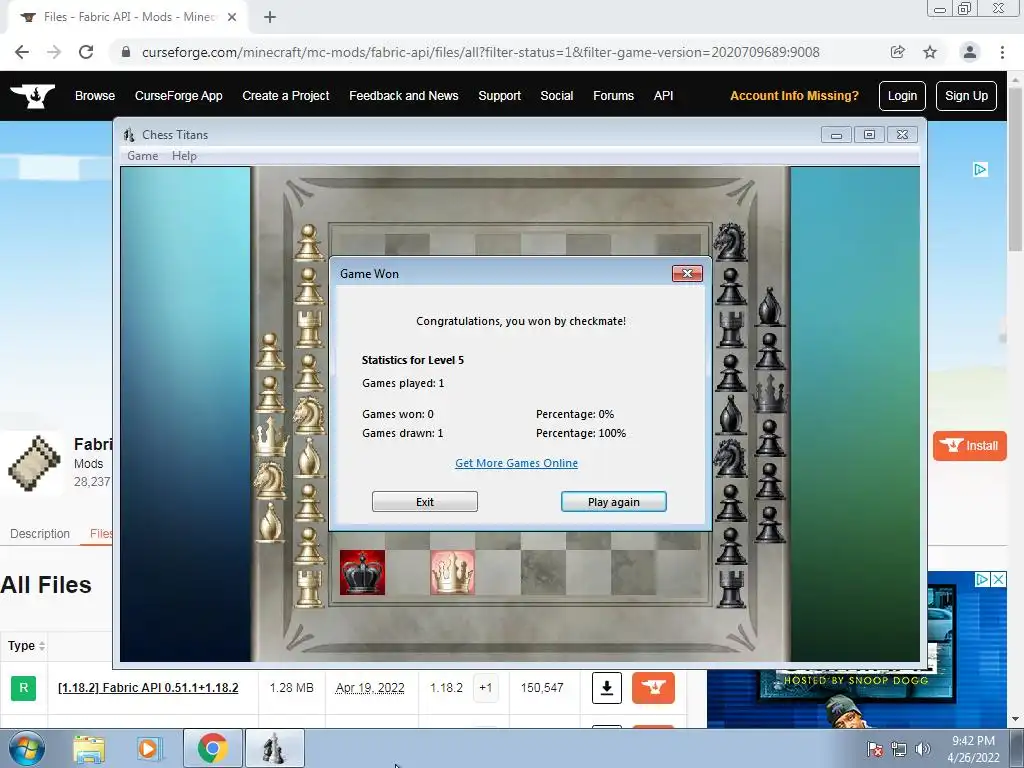Click the Exit button in Game Won dialog
The image size is (1024, 768).
pos(424,502)
